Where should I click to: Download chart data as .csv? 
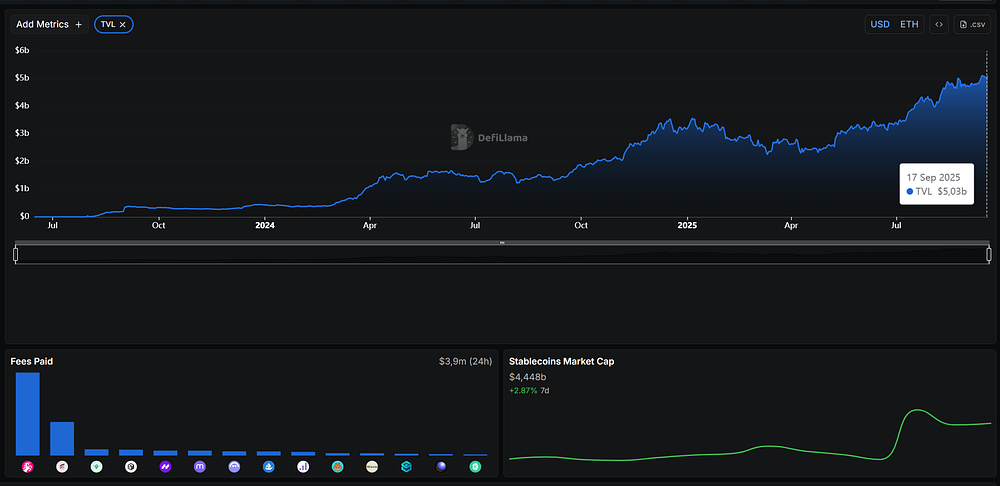tap(973, 24)
